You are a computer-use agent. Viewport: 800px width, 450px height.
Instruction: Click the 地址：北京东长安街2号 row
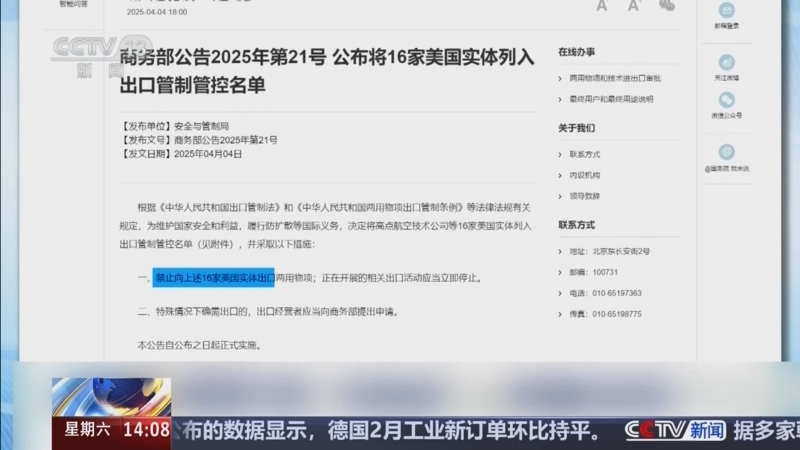(x=610, y=251)
